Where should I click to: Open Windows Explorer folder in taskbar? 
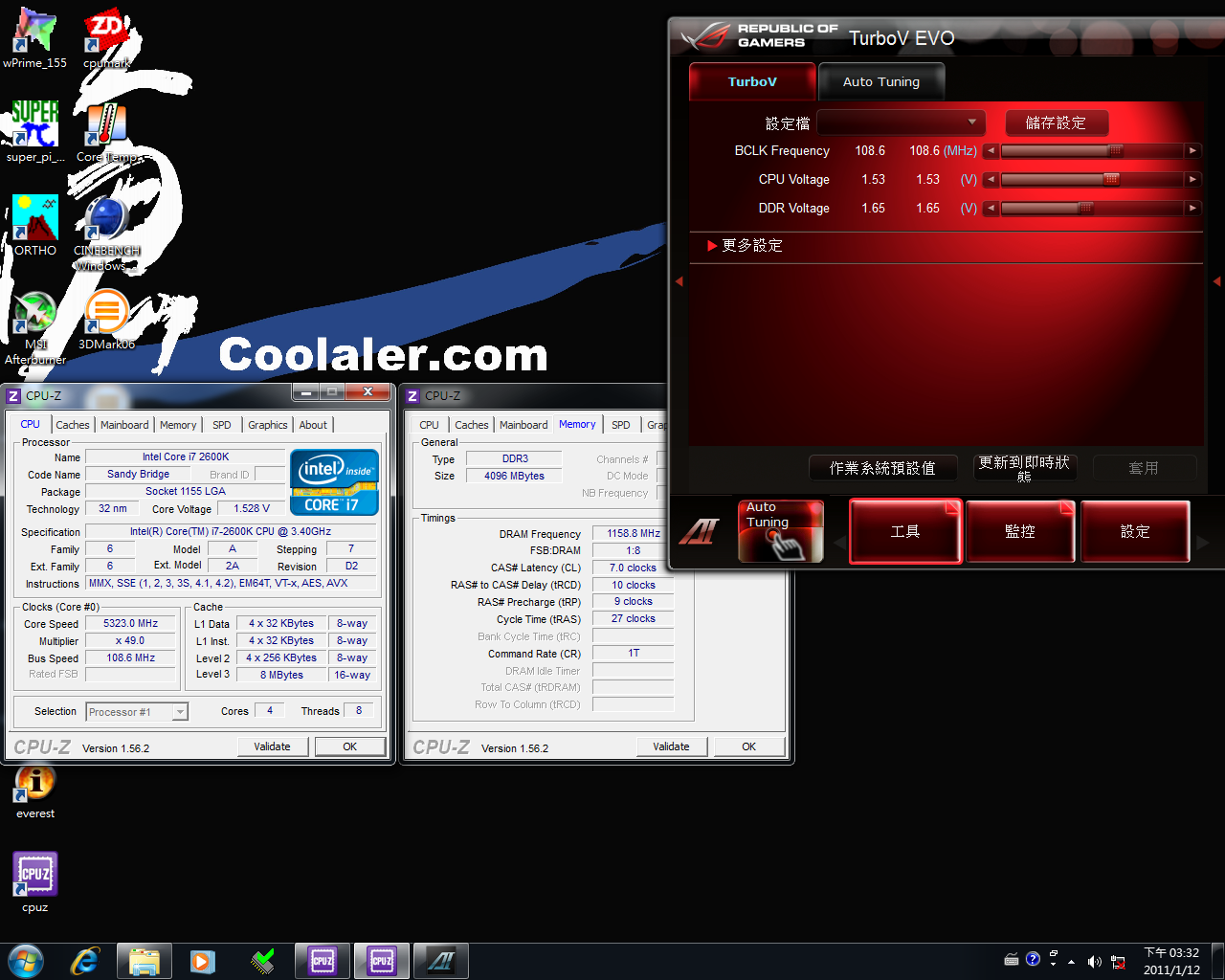coord(145,961)
